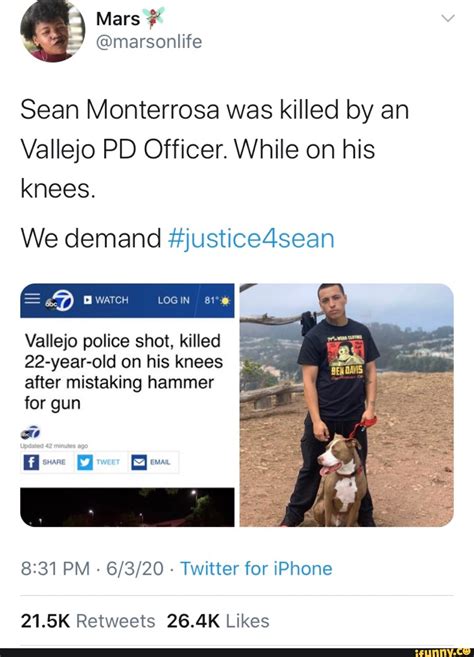Tap the ABC7 logo in header
The height and width of the screenshot is (657, 474).
(x=60, y=301)
